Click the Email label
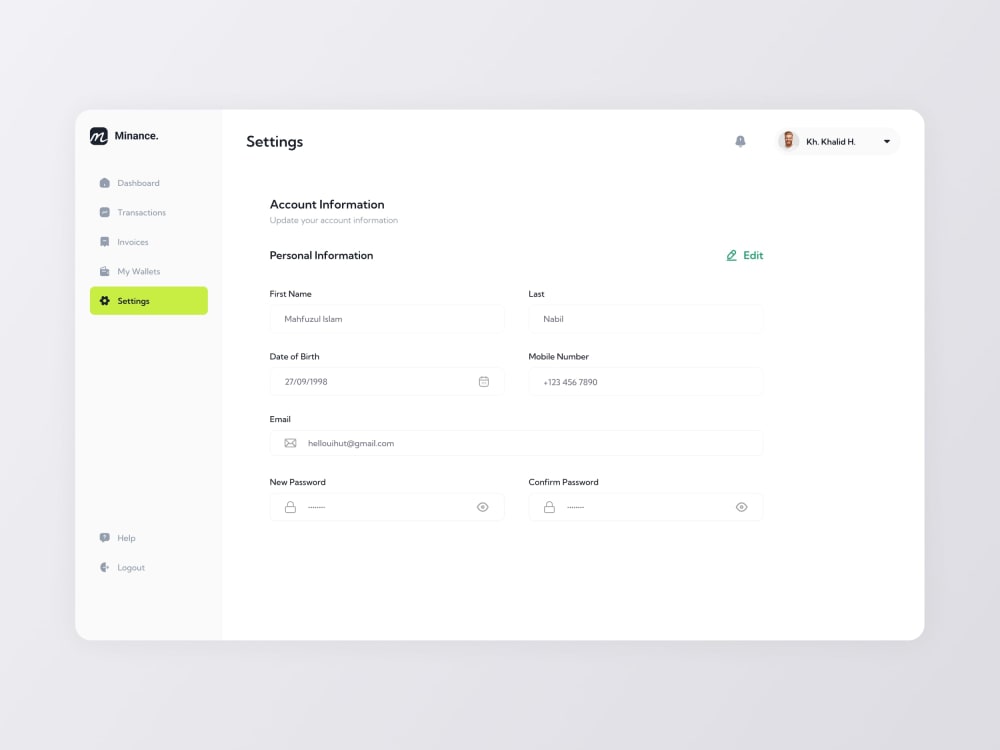 tap(280, 419)
